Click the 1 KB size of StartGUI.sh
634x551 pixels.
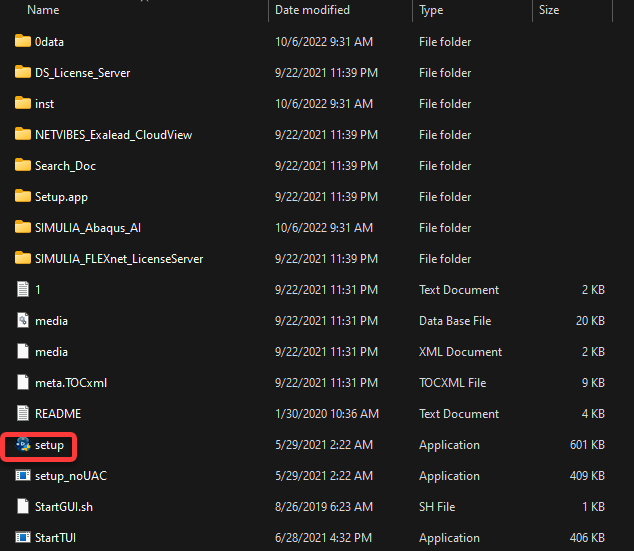593,507
